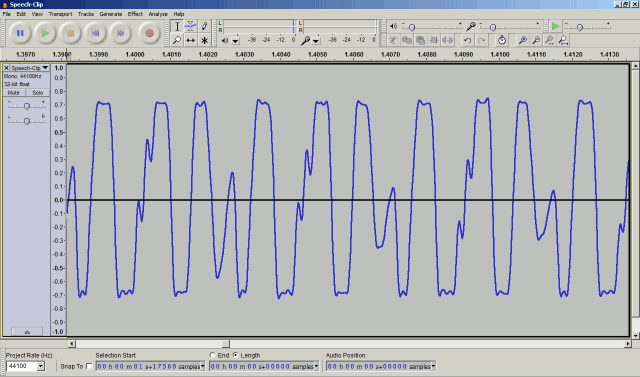This screenshot has width=640, height=377.
Task: Choose the Multi-tool mode asterisk
Action: pyautogui.click(x=204, y=40)
